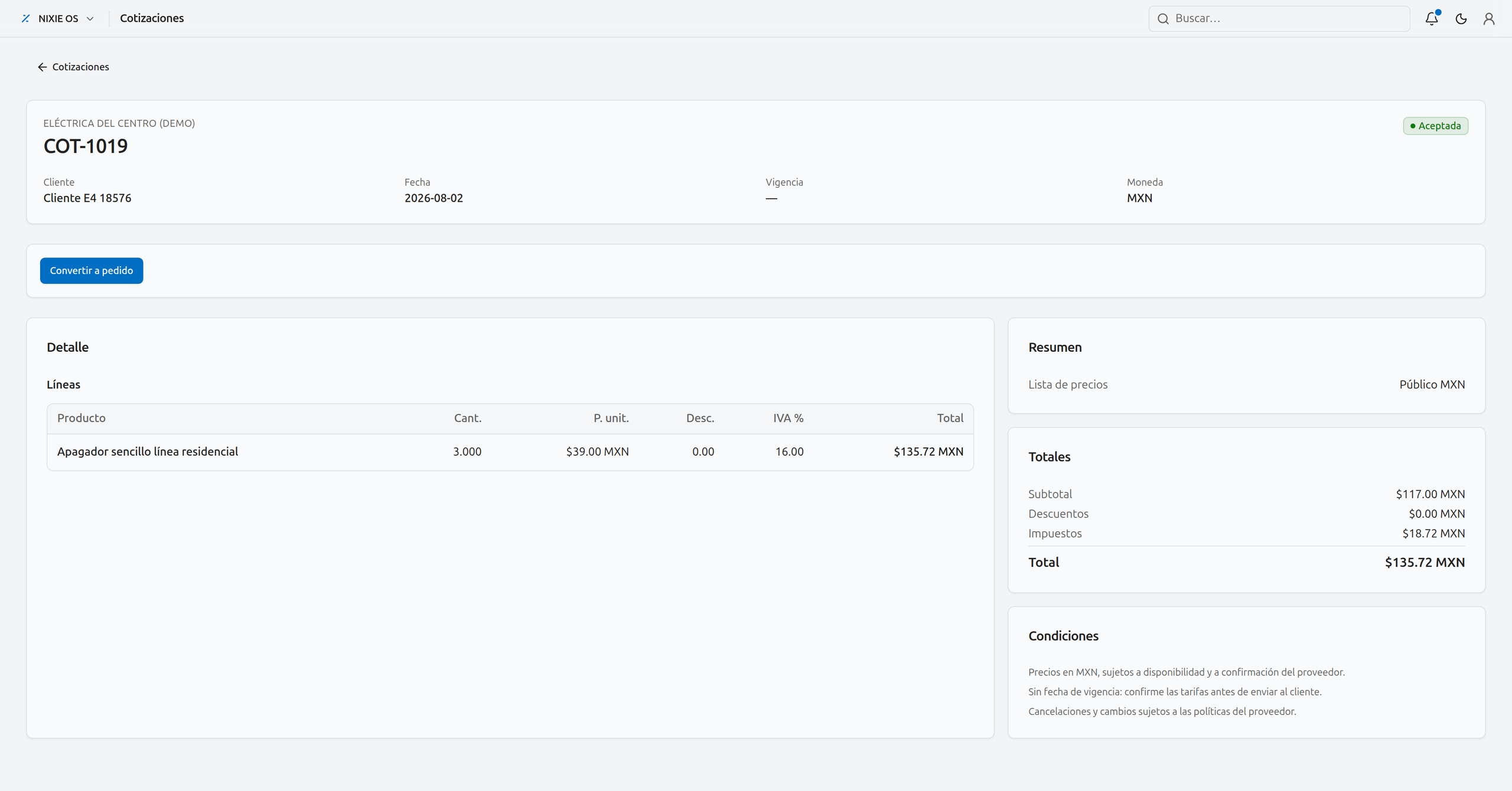Screen dimensions: 1512x791
Task: Click the Producto column header
Action: [82, 418]
